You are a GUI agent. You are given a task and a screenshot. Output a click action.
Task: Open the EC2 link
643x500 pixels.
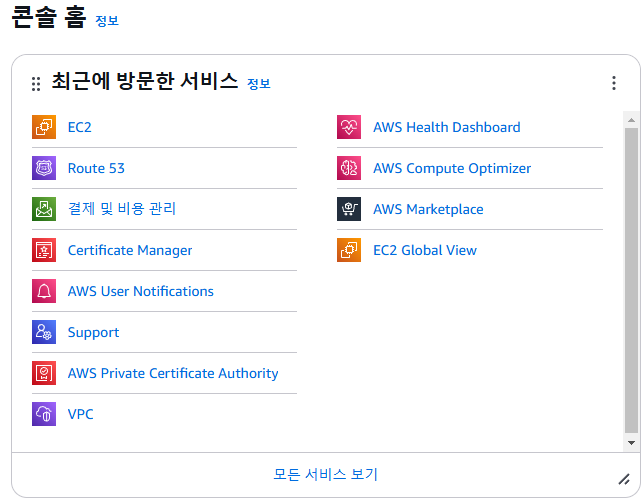point(80,127)
